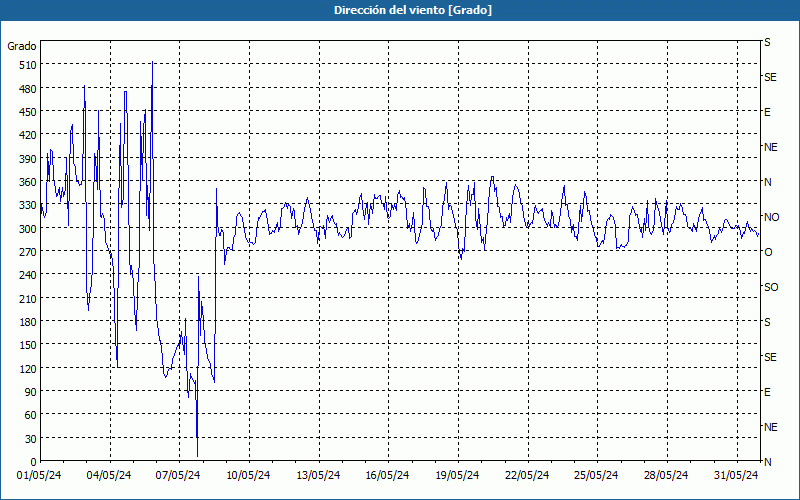Viewport: 800px width, 500px height.
Task: Pick the 420 y-axis value
Action: coord(28,135)
